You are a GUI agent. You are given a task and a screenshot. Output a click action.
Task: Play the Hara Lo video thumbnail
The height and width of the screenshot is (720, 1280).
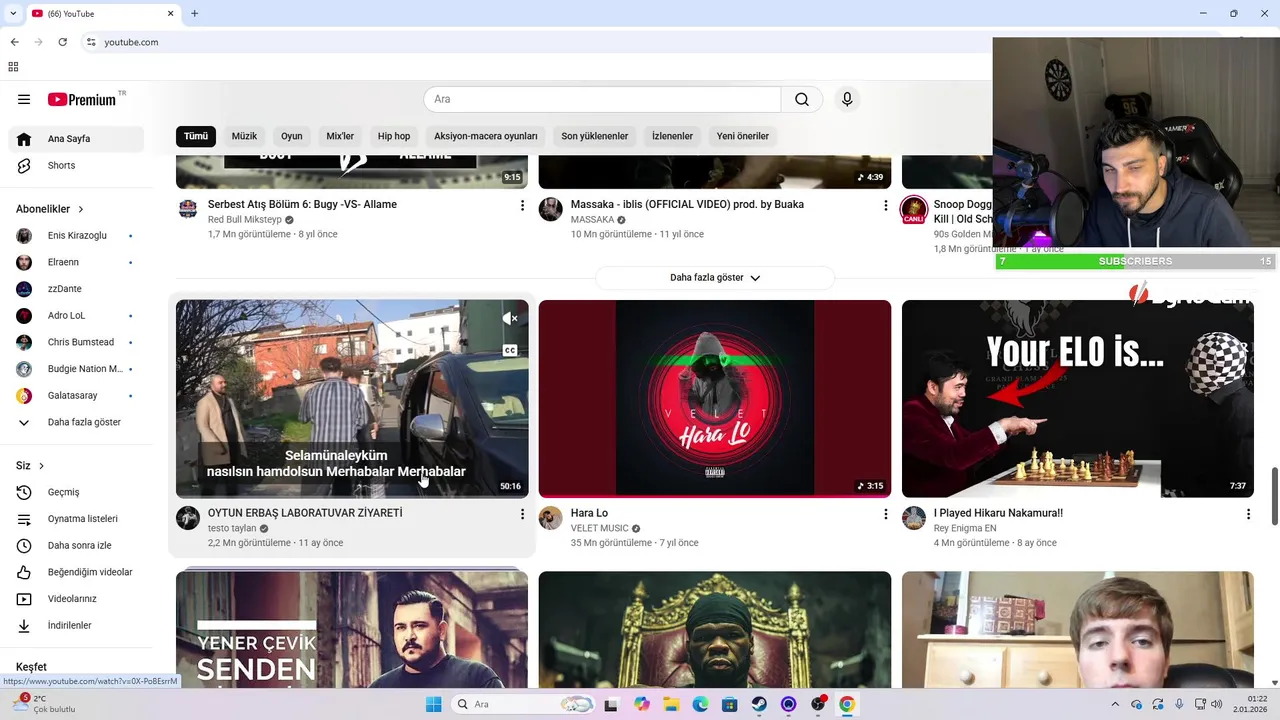click(x=715, y=399)
